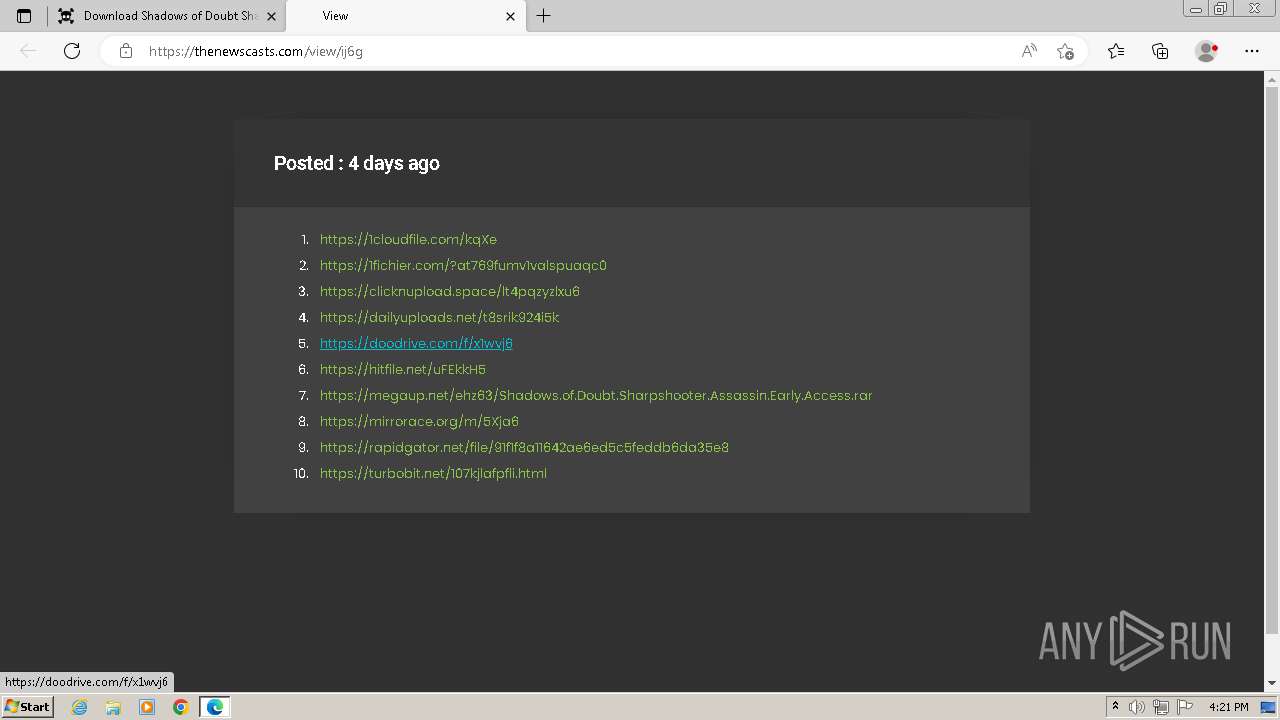Show hidden tray icons arrow
The height and width of the screenshot is (720, 1280).
[x=1115, y=707]
